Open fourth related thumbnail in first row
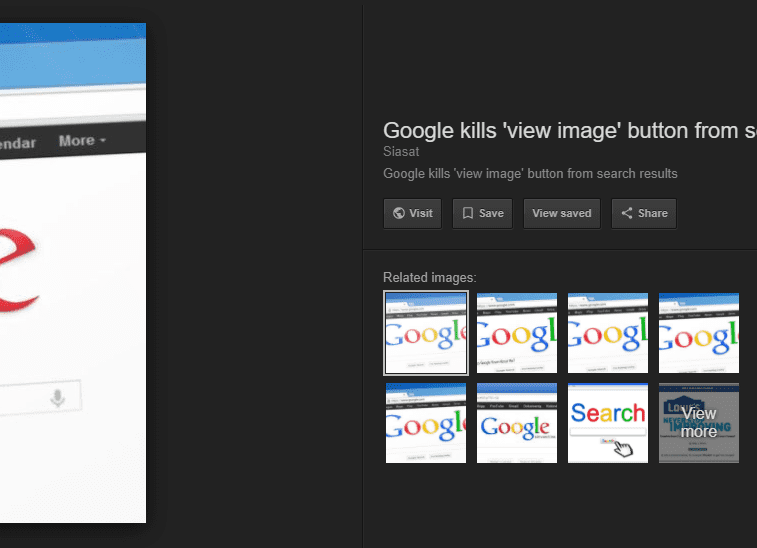This screenshot has height=548, width=757. tap(699, 333)
